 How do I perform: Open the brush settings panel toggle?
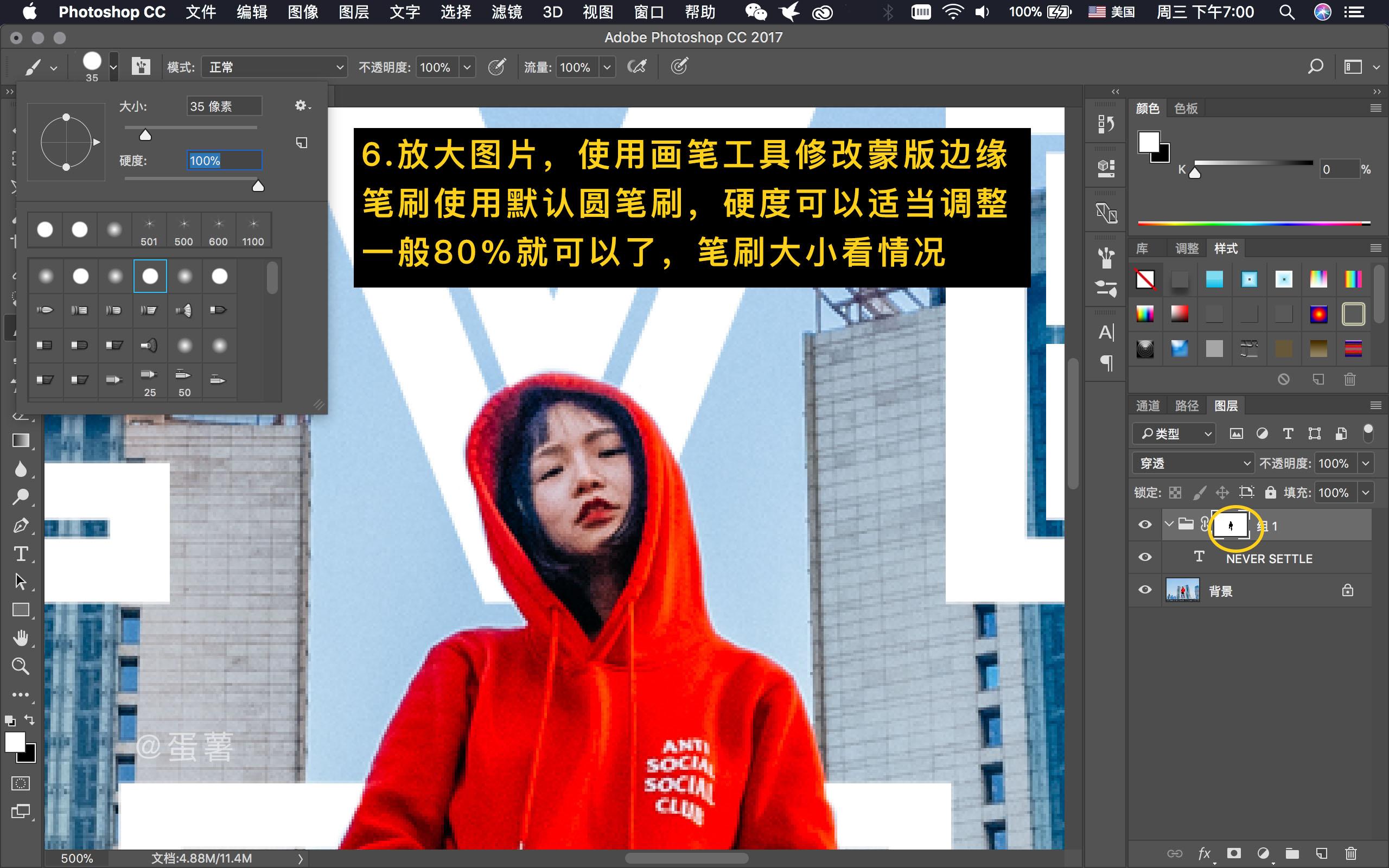pyautogui.click(x=141, y=67)
